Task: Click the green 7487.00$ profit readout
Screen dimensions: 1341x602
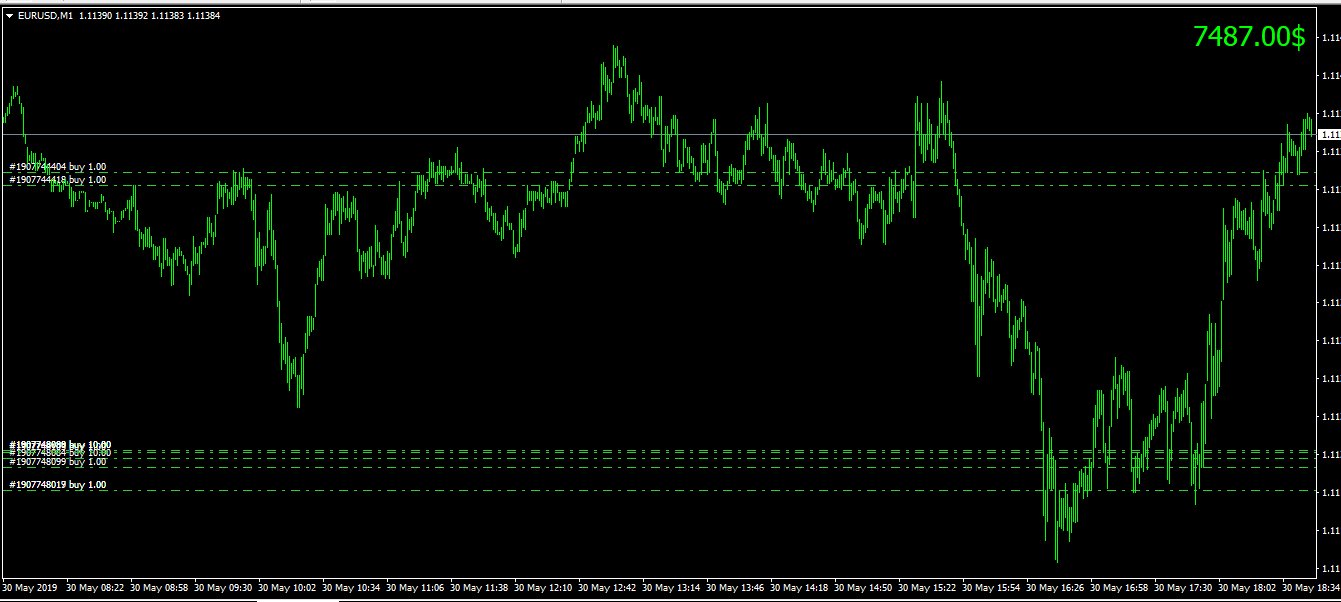Action: [1249, 37]
